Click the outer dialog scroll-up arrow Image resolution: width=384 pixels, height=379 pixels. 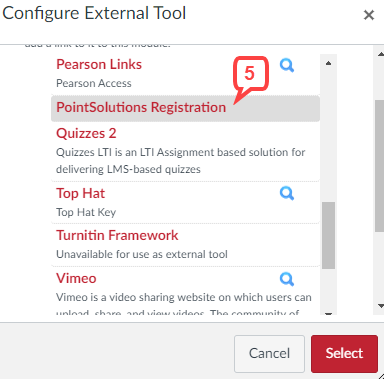point(380,54)
